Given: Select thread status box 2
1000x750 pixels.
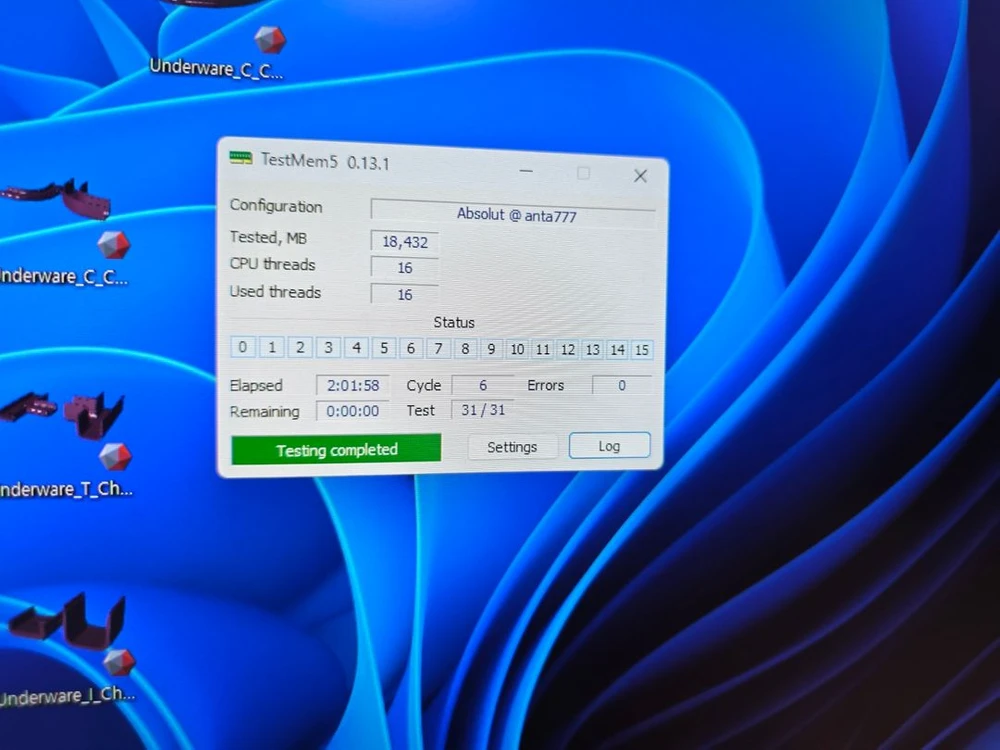Looking at the screenshot, I should point(300,348).
